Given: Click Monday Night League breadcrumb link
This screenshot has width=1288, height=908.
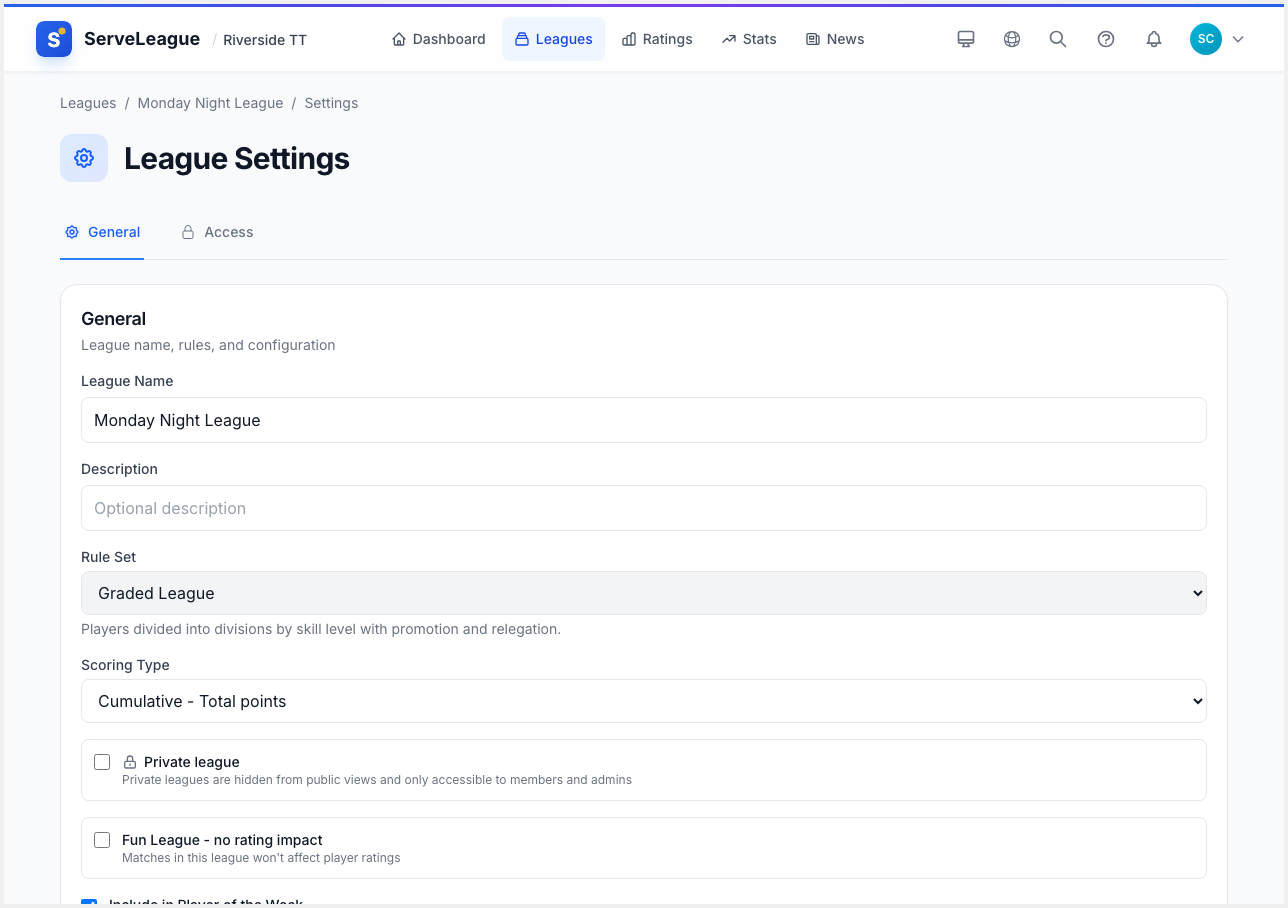Looking at the screenshot, I should pos(210,103).
